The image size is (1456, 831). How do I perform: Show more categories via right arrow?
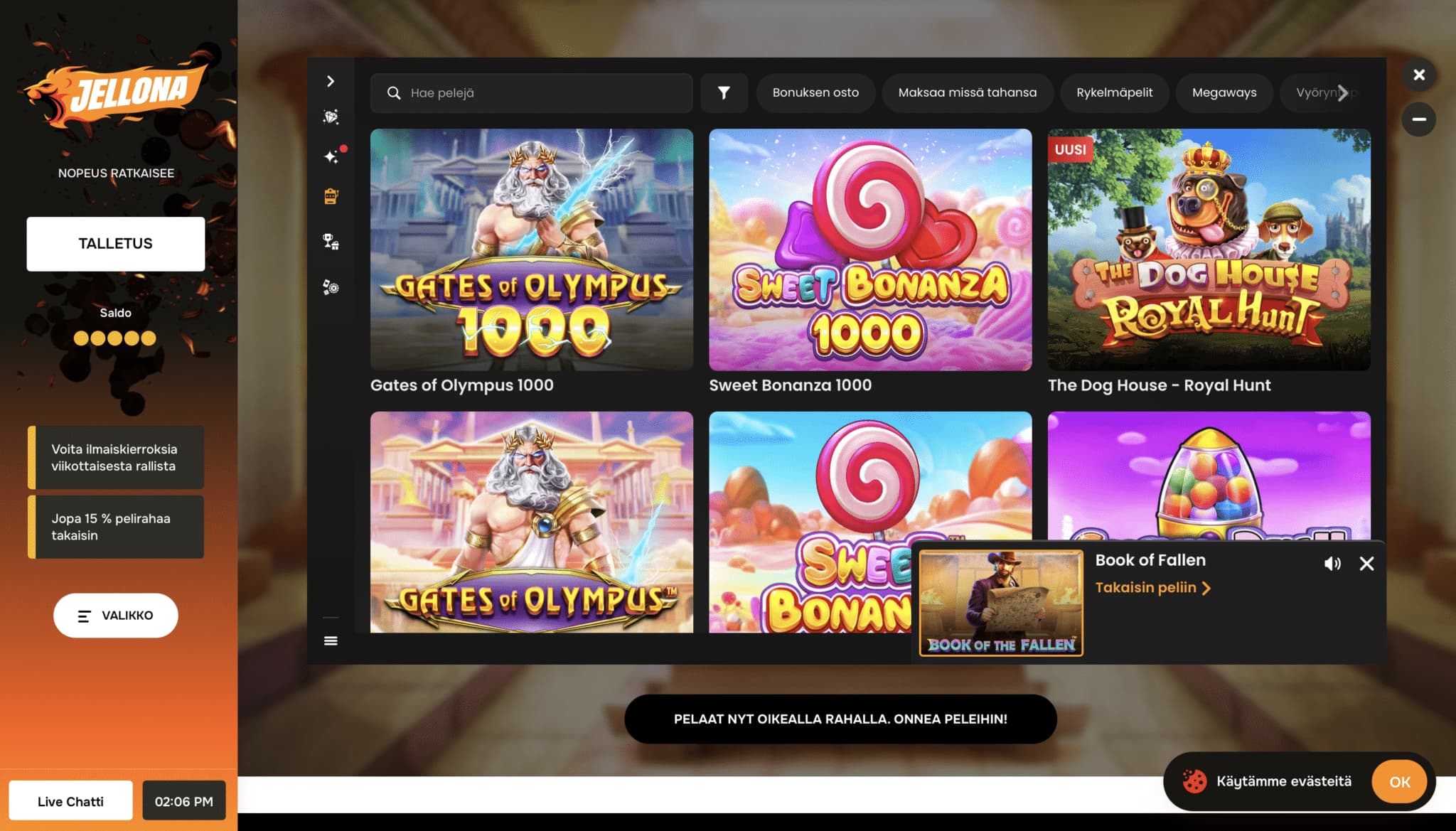[x=1342, y=92]
